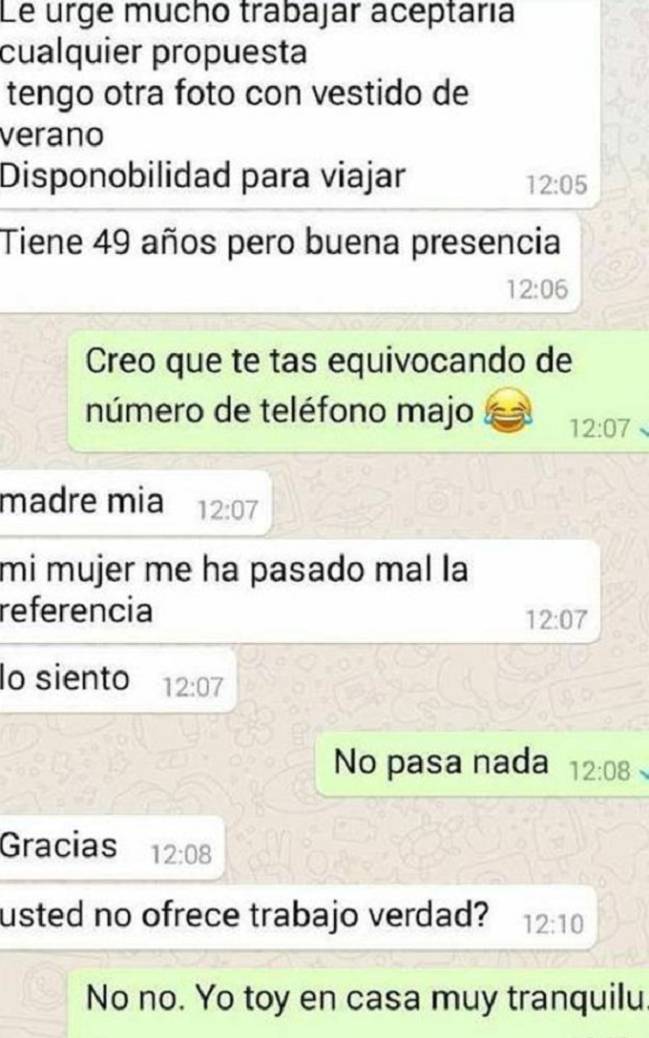This screenshot has width=649, height=1038.
Task: Select the 'No no. Yo toy en casa' message
Action: 358,1004
